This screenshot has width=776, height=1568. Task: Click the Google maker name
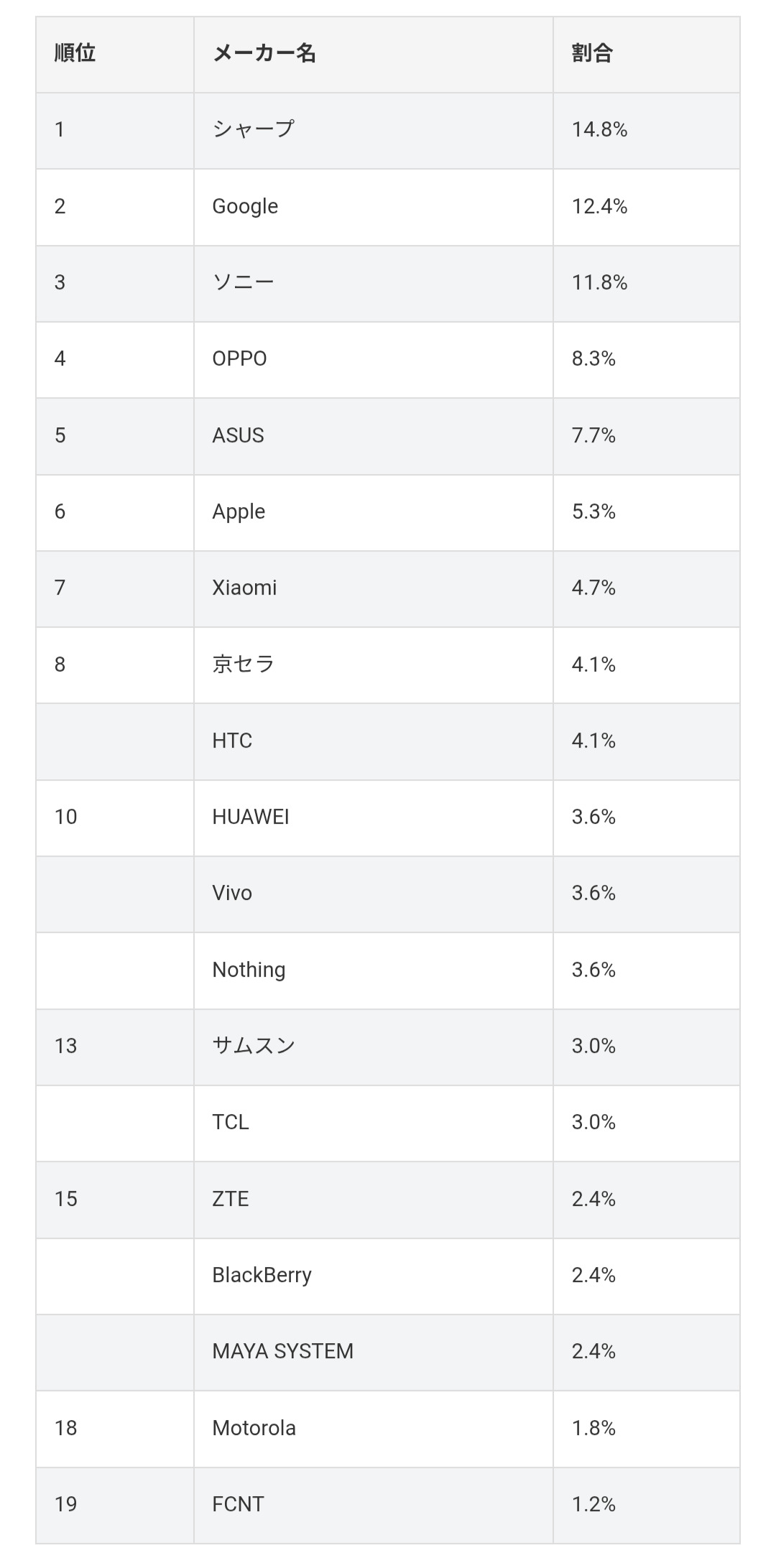click(245, 206)
